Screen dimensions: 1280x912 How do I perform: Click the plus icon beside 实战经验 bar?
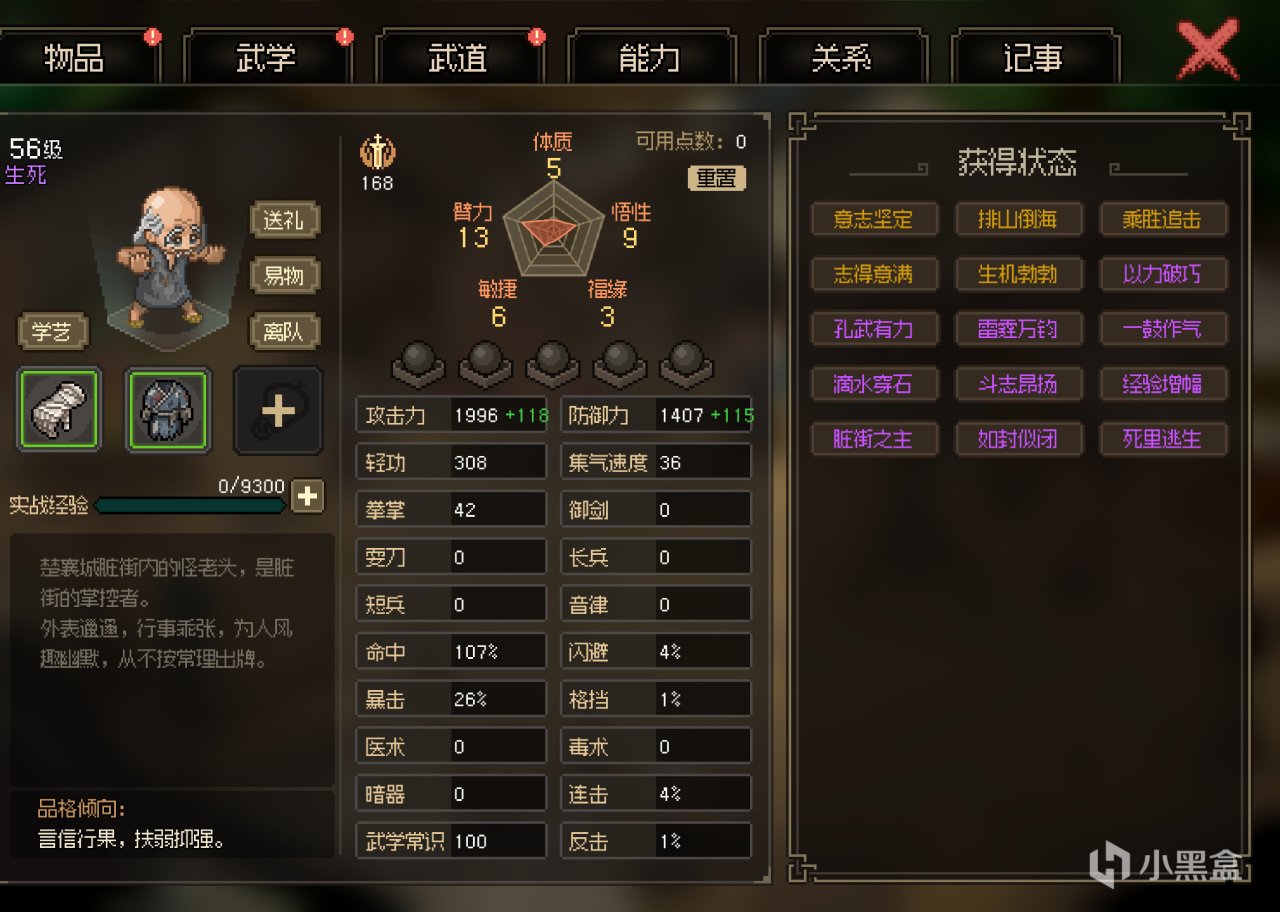point(307,496)
